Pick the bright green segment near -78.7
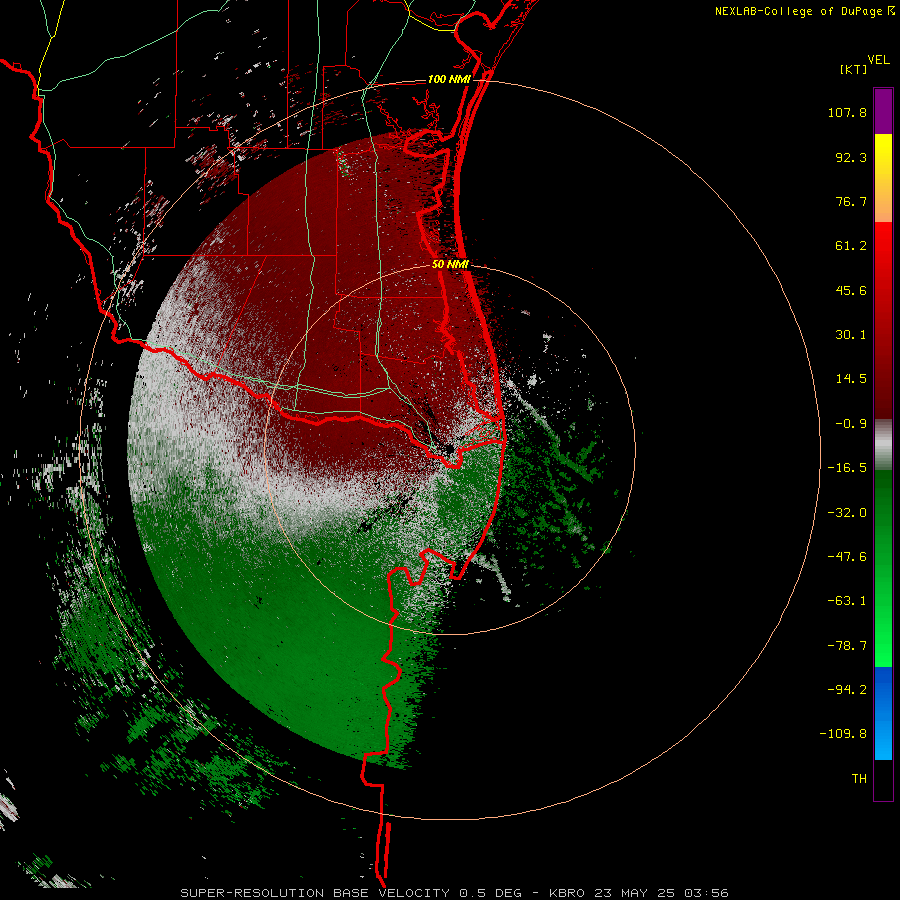Image resolution: width=900 pixels, height=900 pixels. [x=883, y=643]
